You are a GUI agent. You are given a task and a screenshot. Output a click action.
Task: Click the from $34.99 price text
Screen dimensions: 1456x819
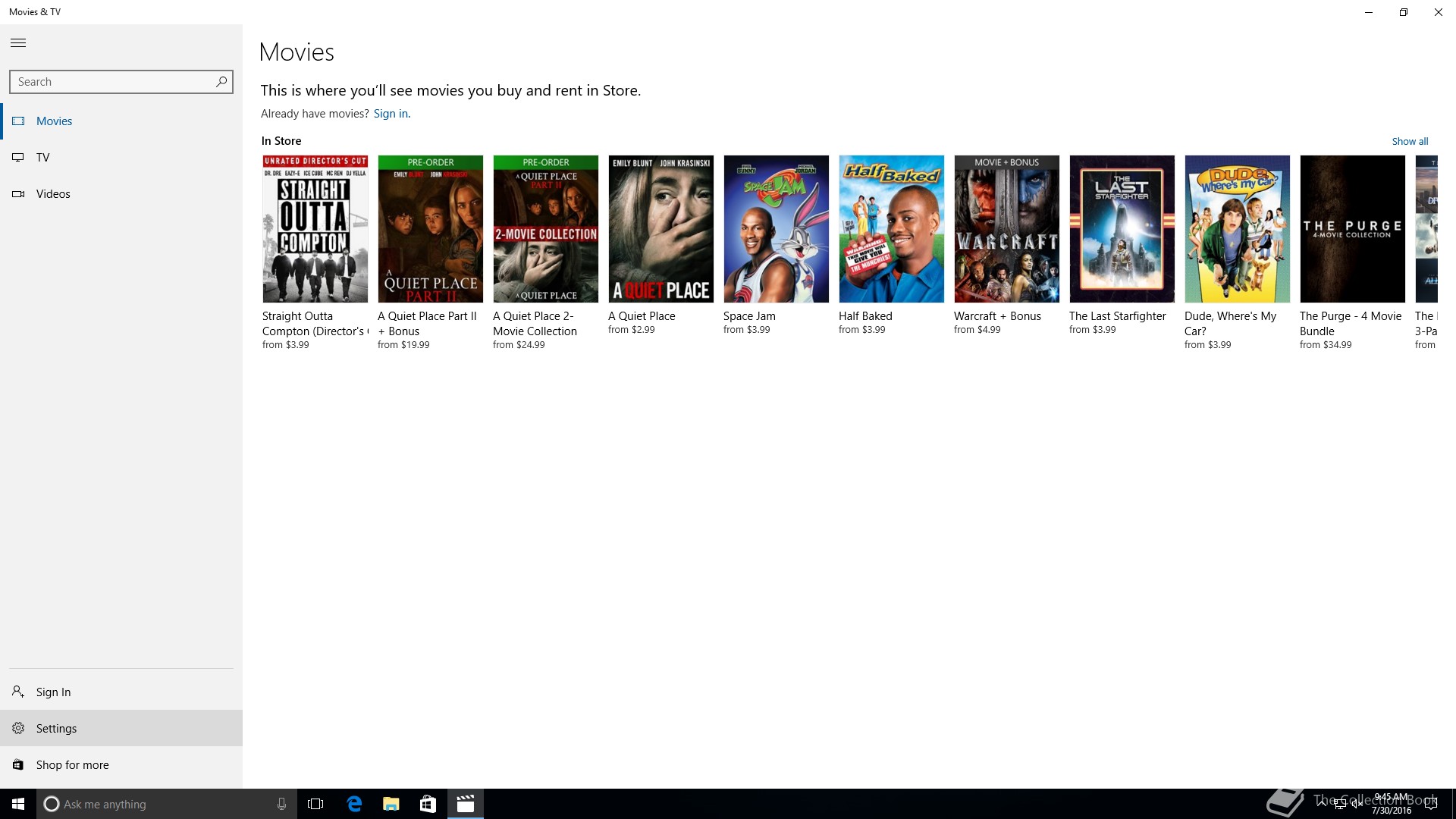tap(1326, 345)
